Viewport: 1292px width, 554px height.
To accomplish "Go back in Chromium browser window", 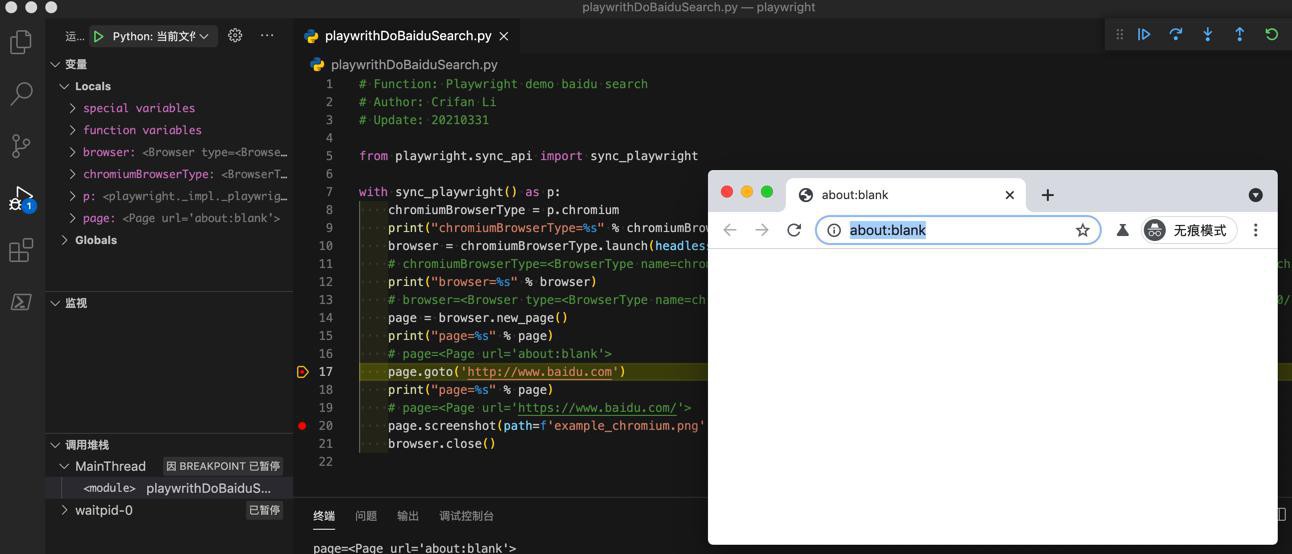I will pyautogui.click(x=730, y=230).
